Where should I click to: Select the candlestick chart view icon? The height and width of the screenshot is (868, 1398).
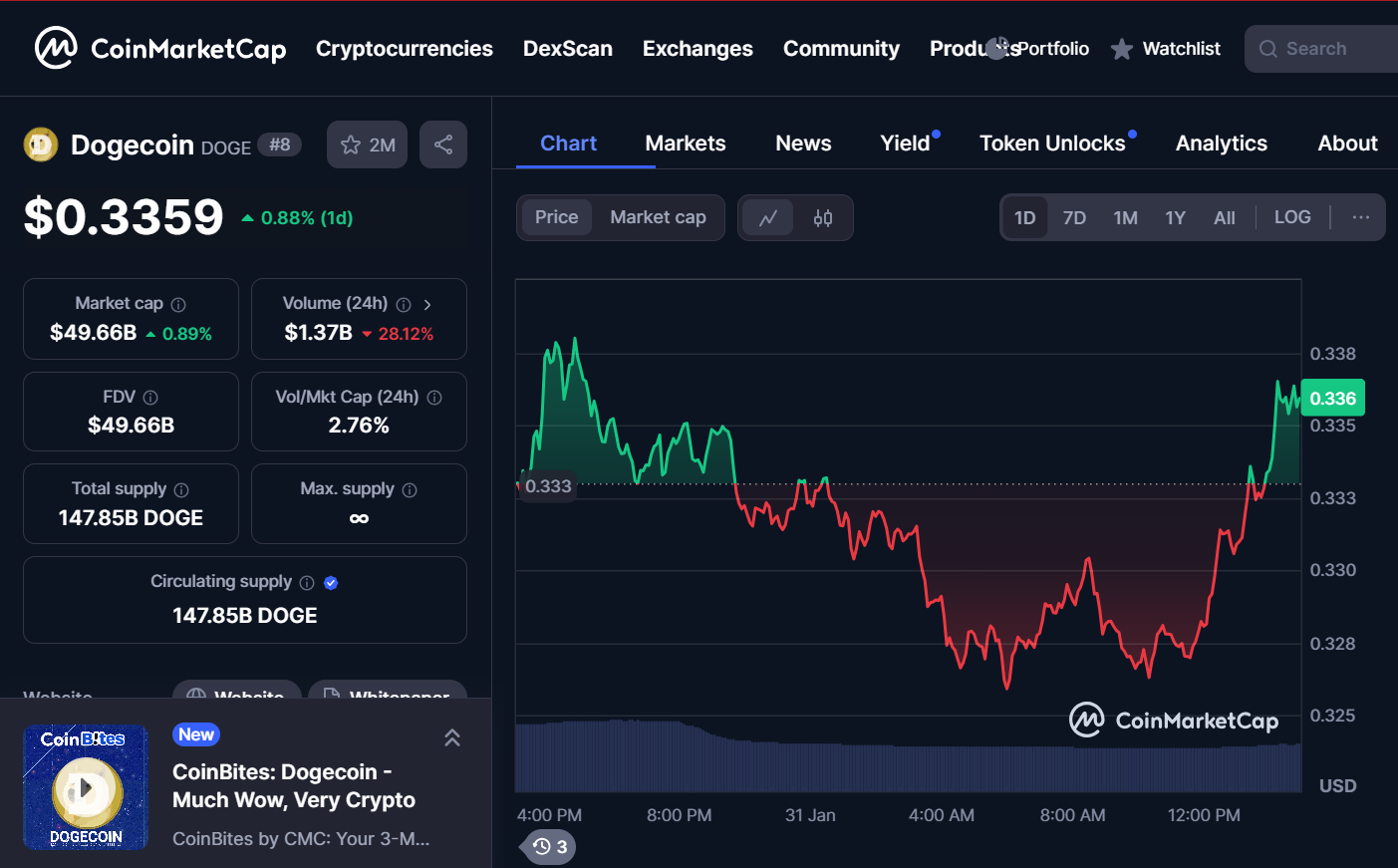click(823, 217)
